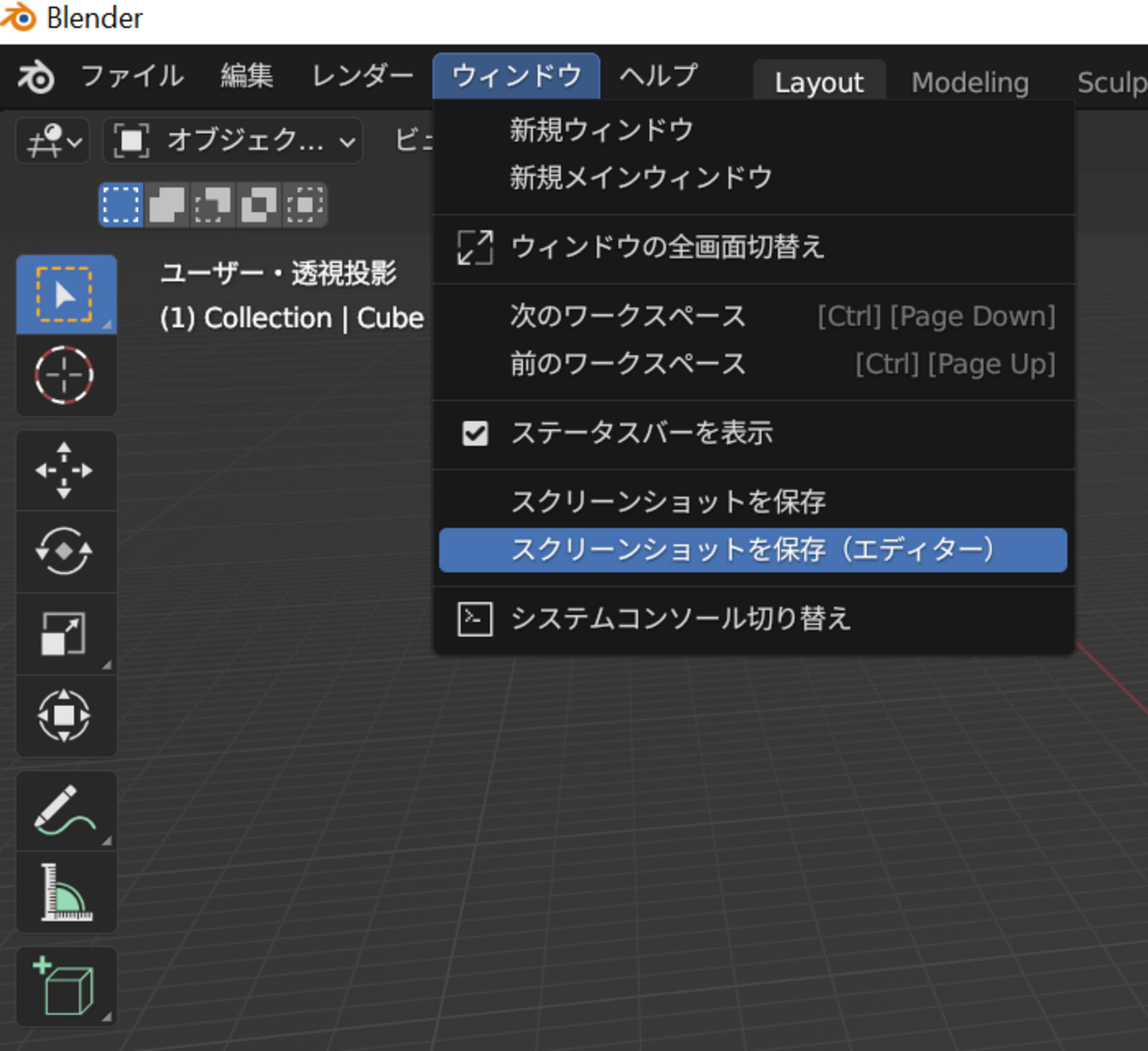The height and width of the screenshot is (1051, 1148).
Task: Open the editor type selector dropdown
Action: [x=52, y=141]
